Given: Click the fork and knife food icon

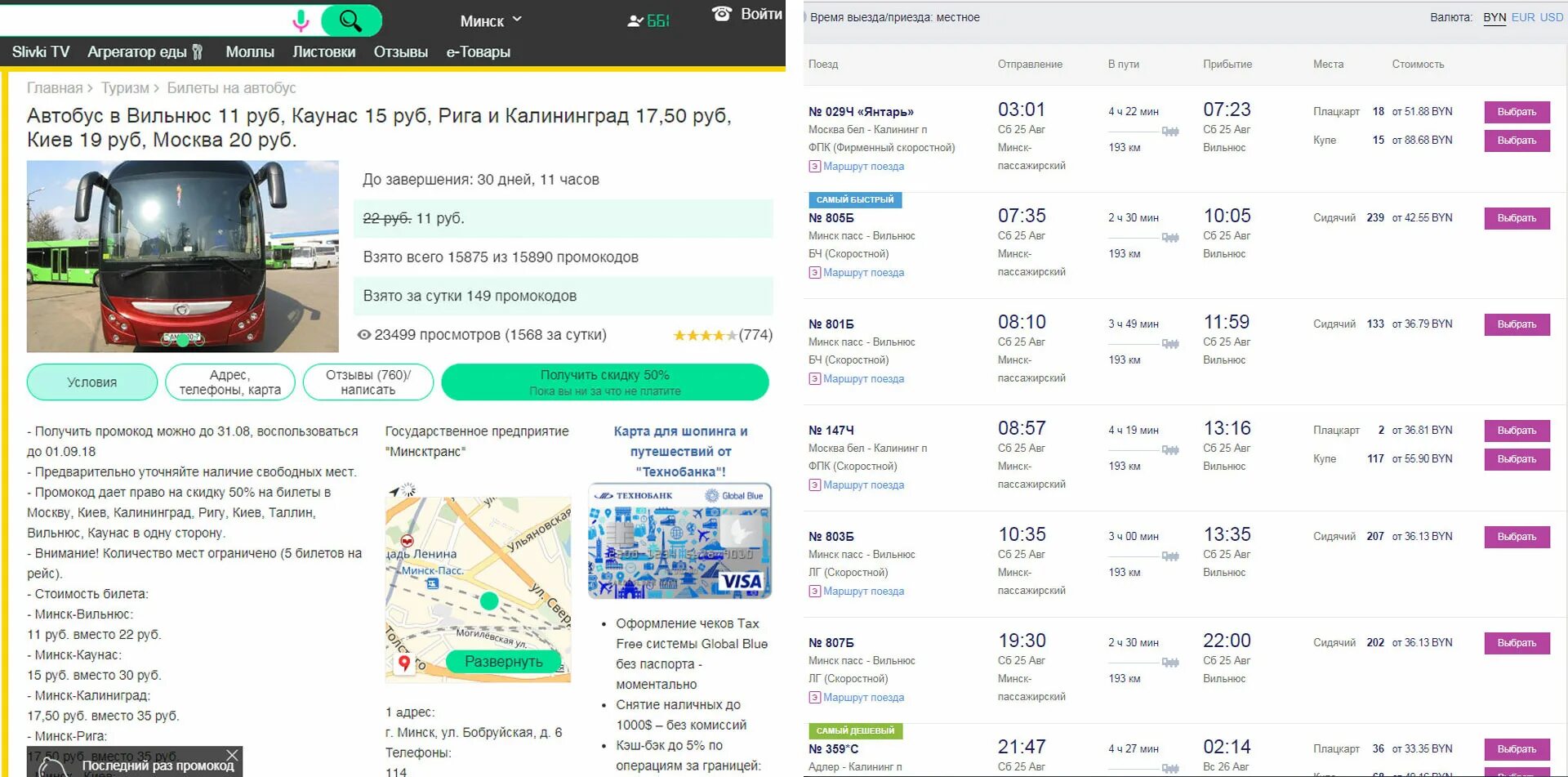Looking at the screenshot, I should tap(197, 52).
